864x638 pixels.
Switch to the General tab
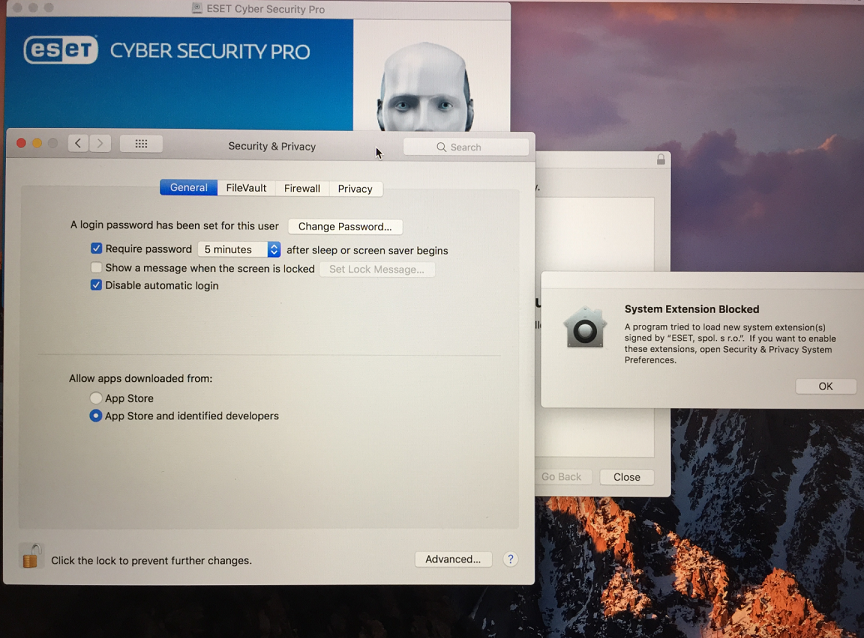[x=188, y=188]
